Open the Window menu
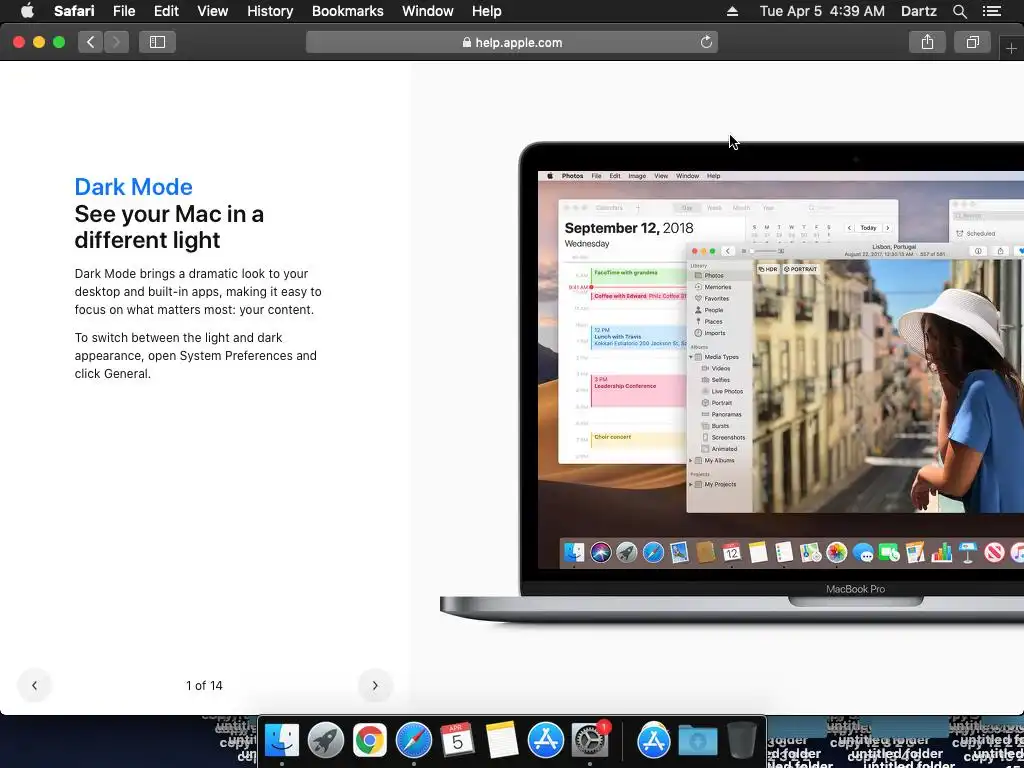This screenshot has width=1024, height=768. pyautogui.click(x=428, y=11)
